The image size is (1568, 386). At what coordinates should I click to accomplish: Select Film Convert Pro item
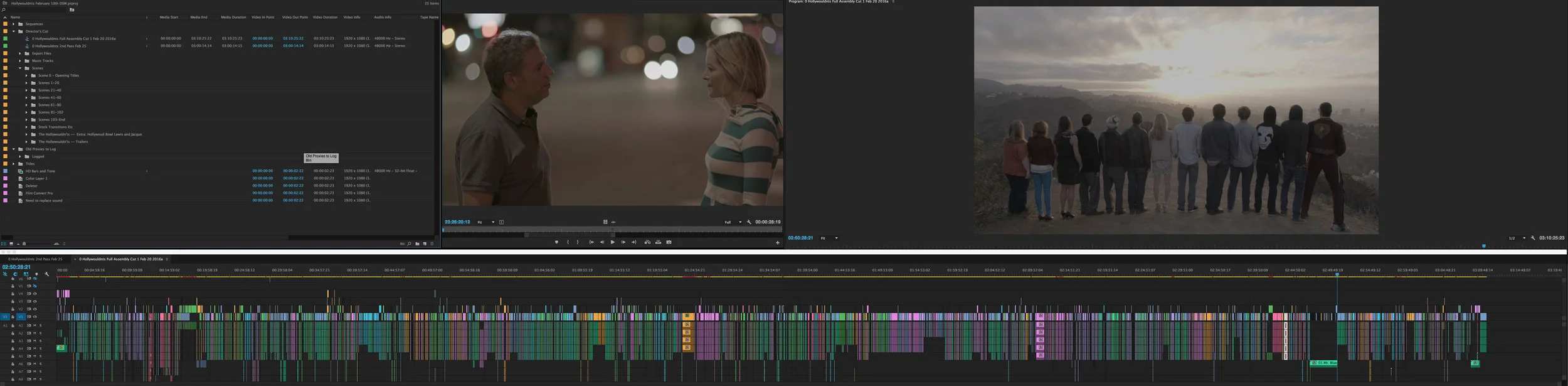click(x=39, y=193)
